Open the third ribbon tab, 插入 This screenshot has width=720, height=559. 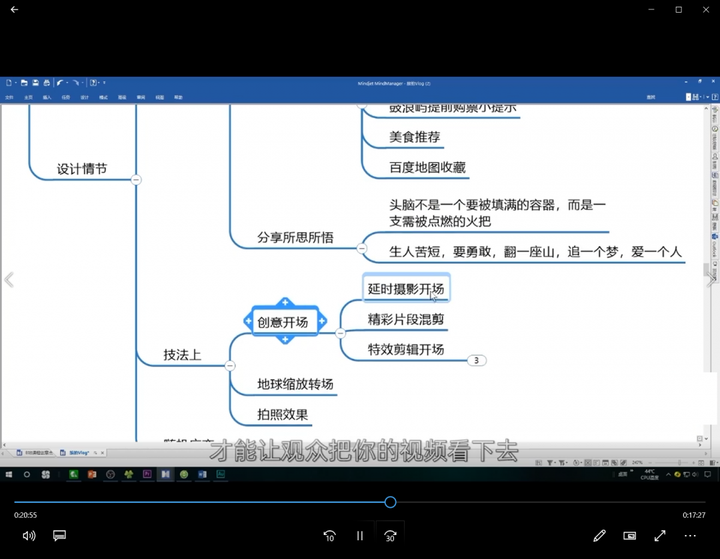47,97
